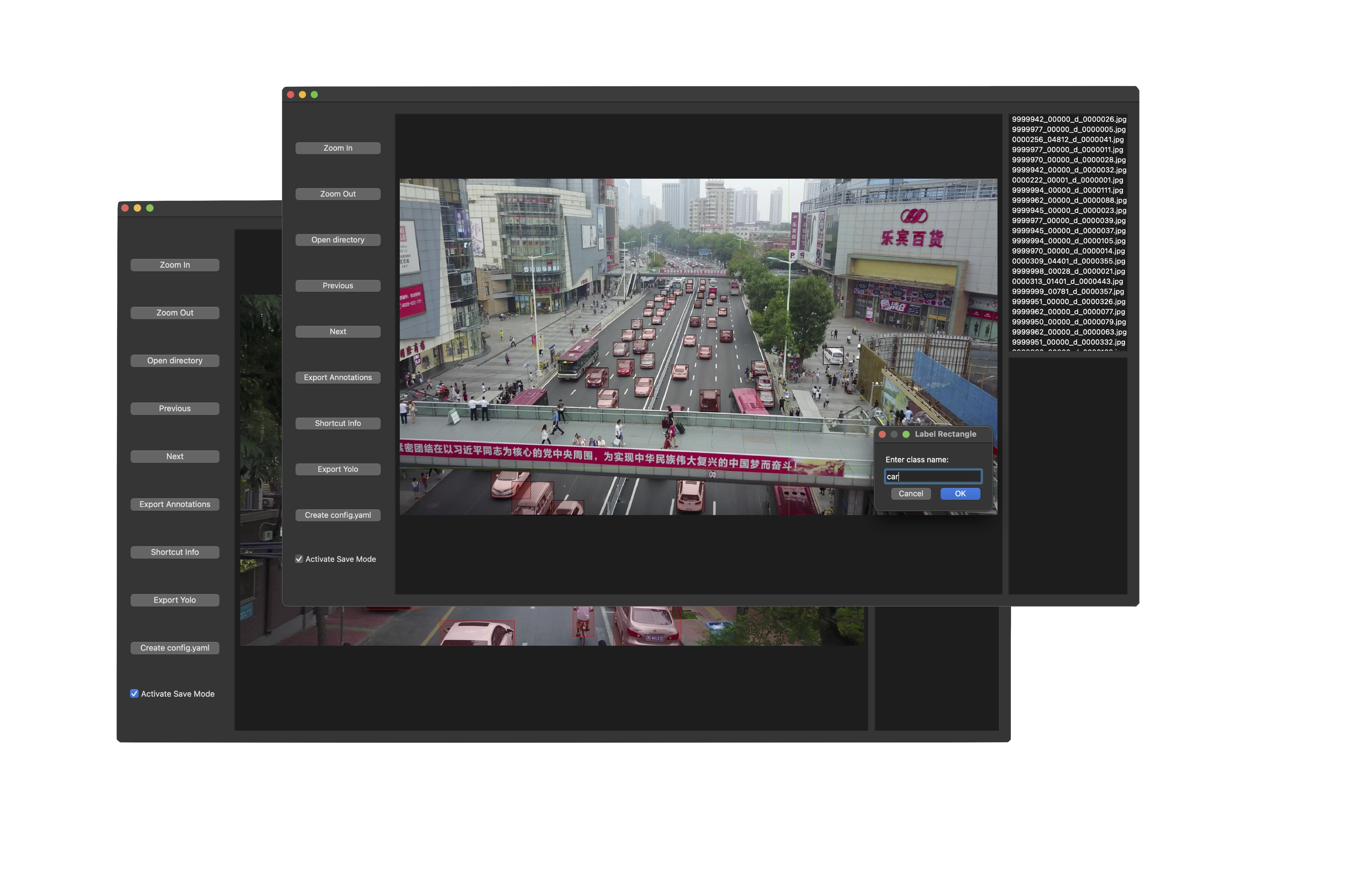Select file 9999942_00000_d_0000026.jpg
The height and width of the screenshot is (892, 1372).
pyautogui.click(x=1068, y=119)
